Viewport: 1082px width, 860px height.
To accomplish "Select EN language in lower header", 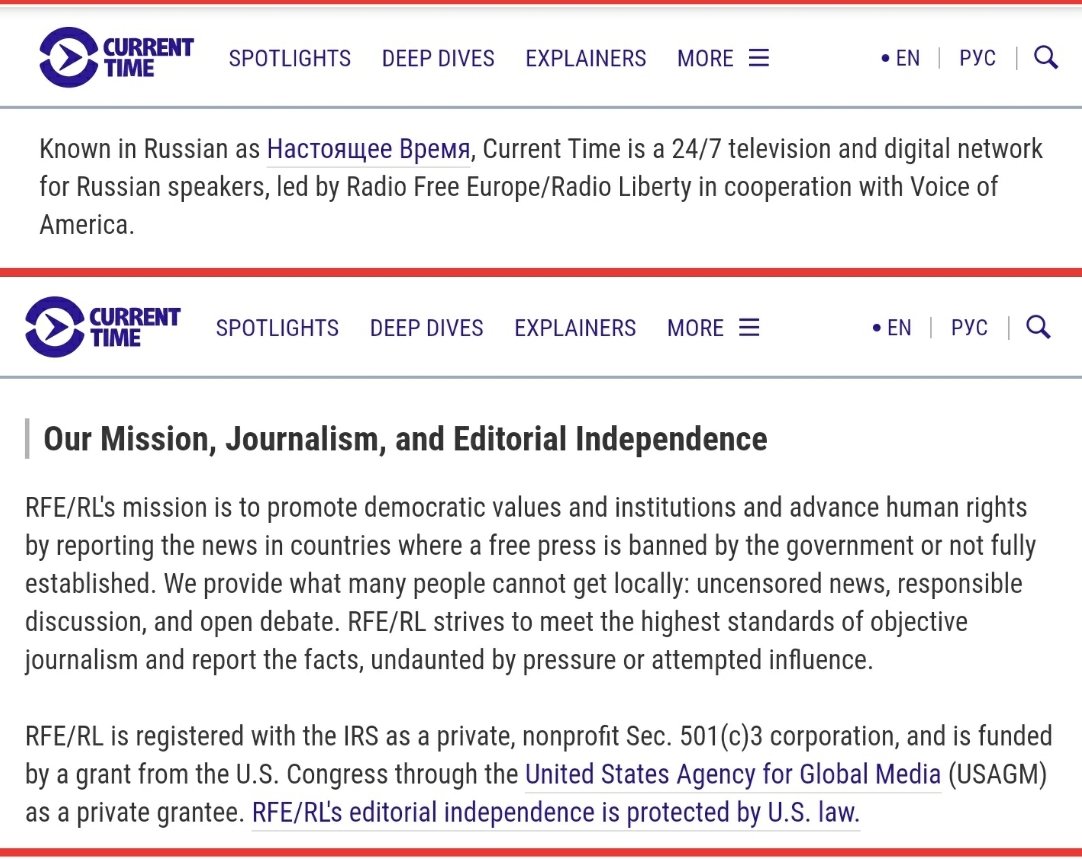I will coord(892,328).
